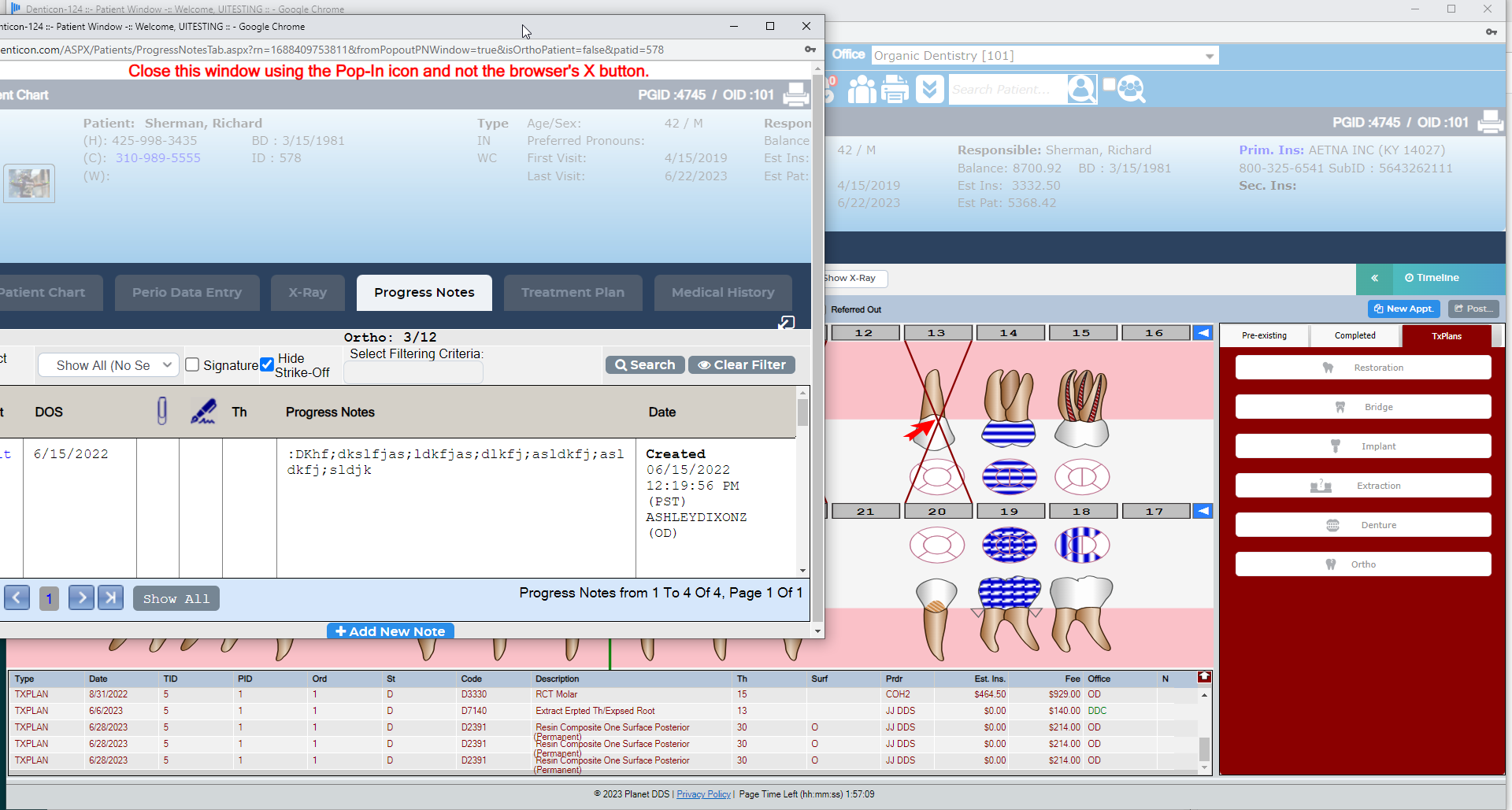Click Add New Note button
Viewport: 1512px width, 810px height.
391,631
